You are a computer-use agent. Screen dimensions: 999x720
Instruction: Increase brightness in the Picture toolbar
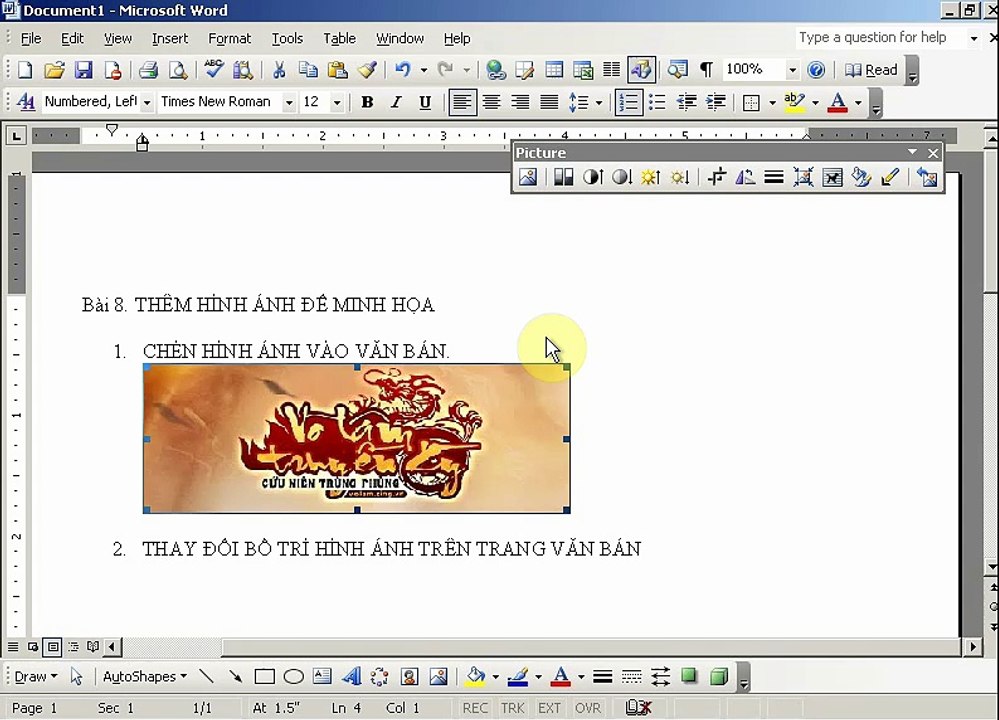tap(650, 177)
